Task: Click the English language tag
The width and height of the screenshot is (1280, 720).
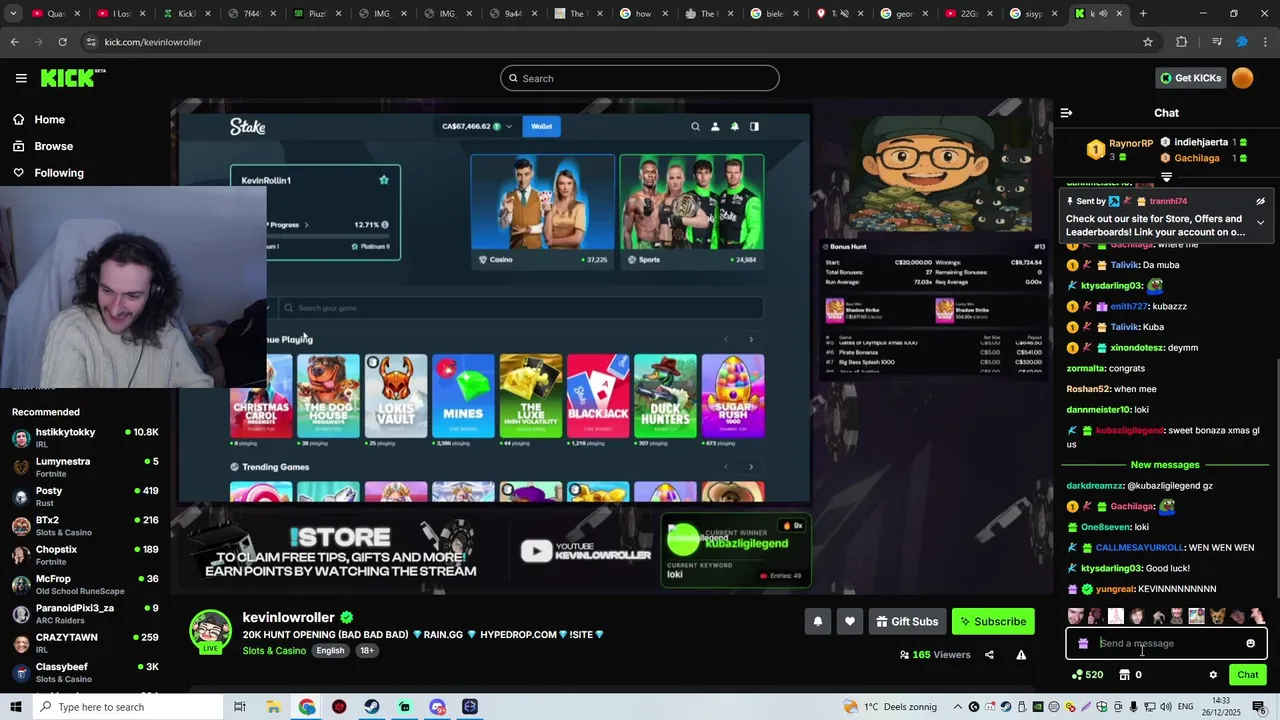Action: [330, 650]
